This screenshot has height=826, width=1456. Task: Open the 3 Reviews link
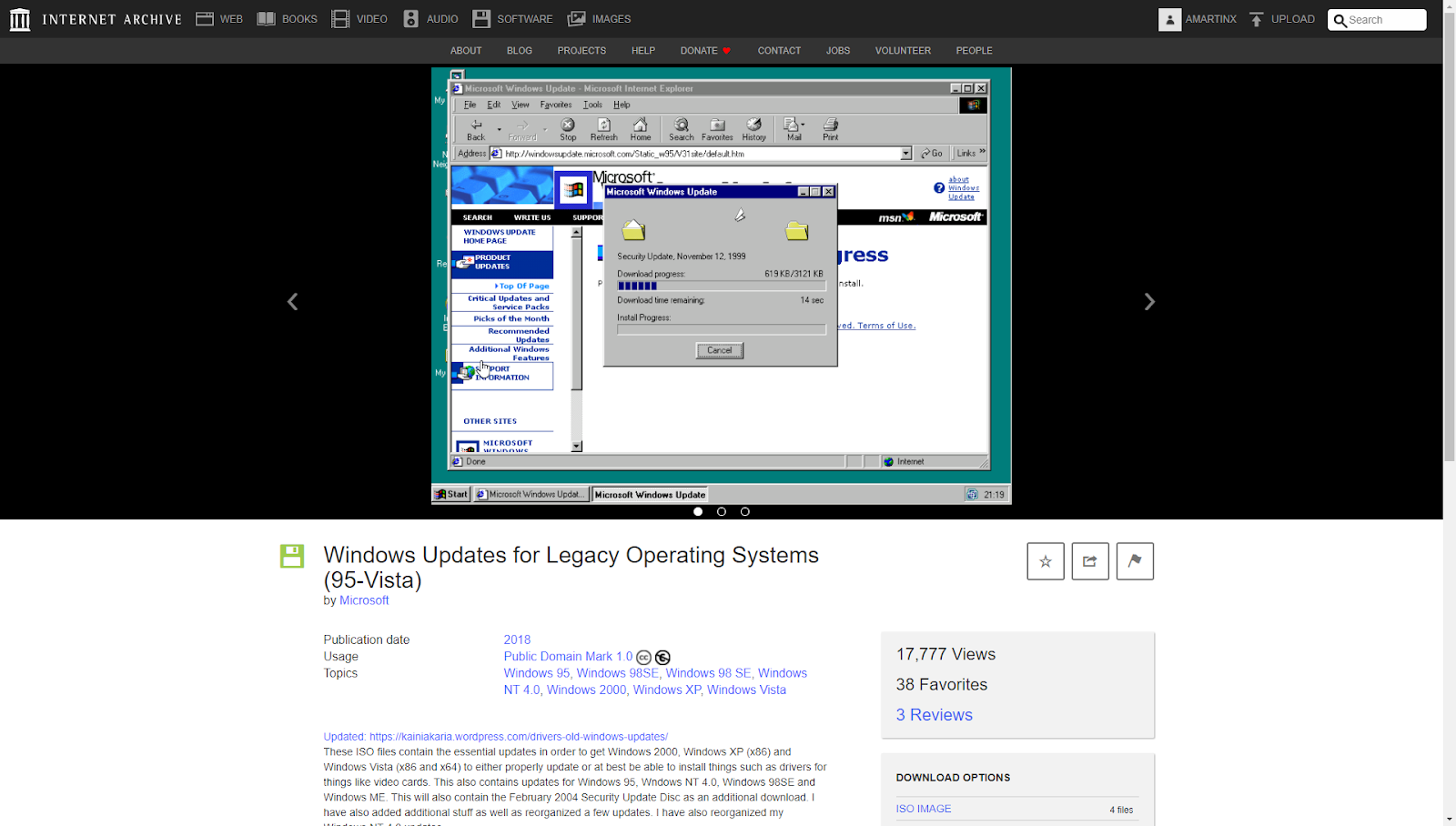(x=935, y=715)
